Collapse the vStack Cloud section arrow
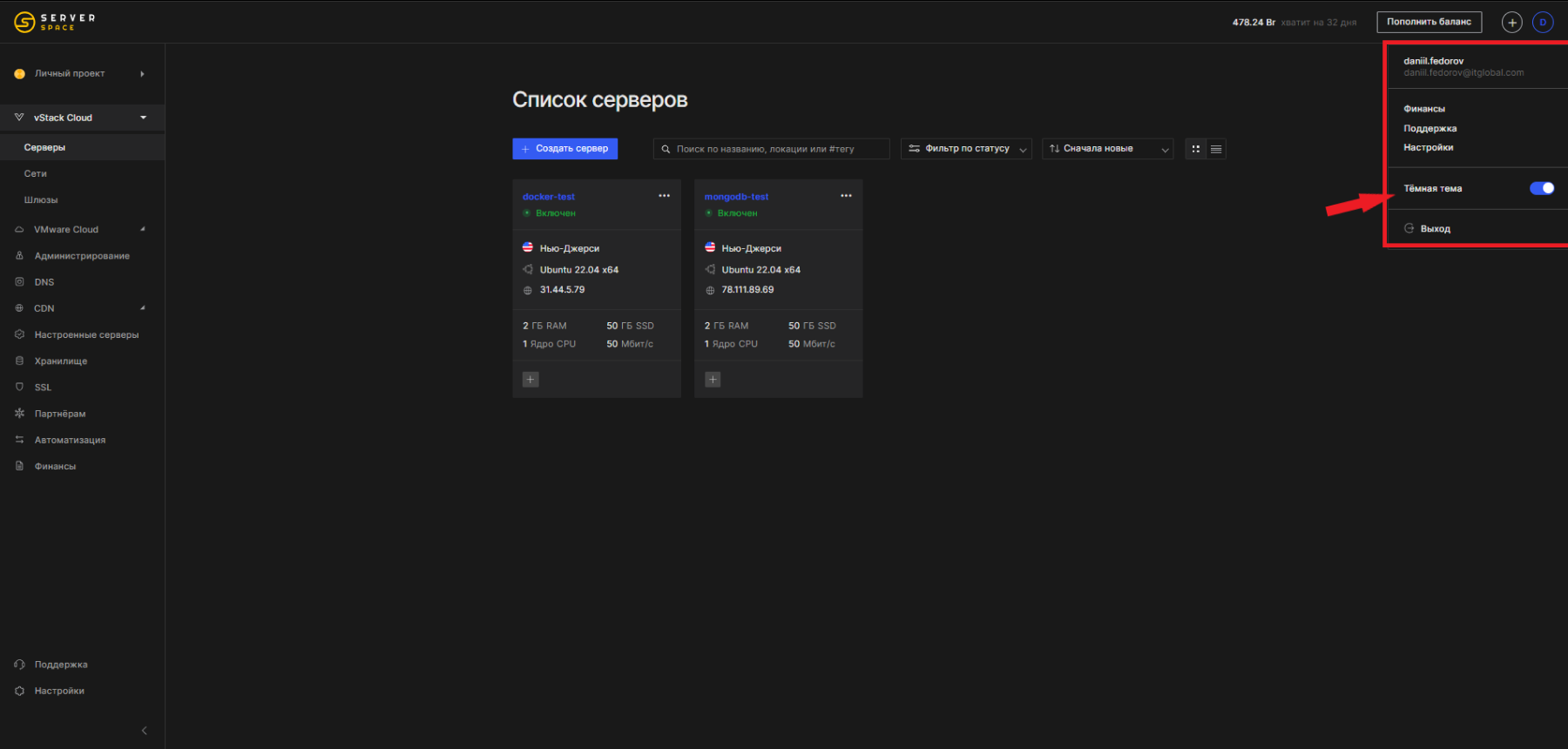 [x=143, y=118]
